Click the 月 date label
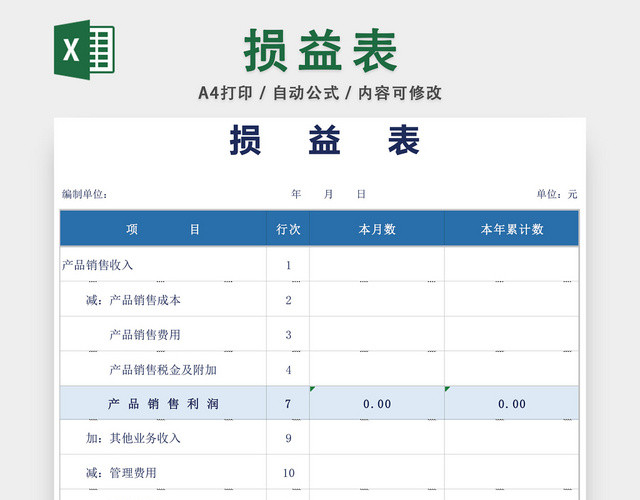Viewport: 640px width, 500px height. (329, 194)
